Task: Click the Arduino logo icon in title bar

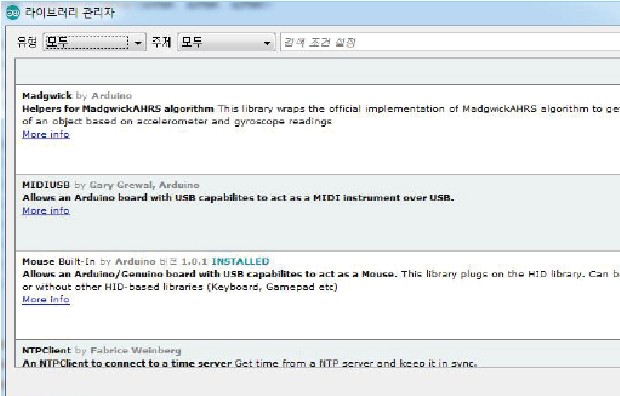Action: click(13, 12)
